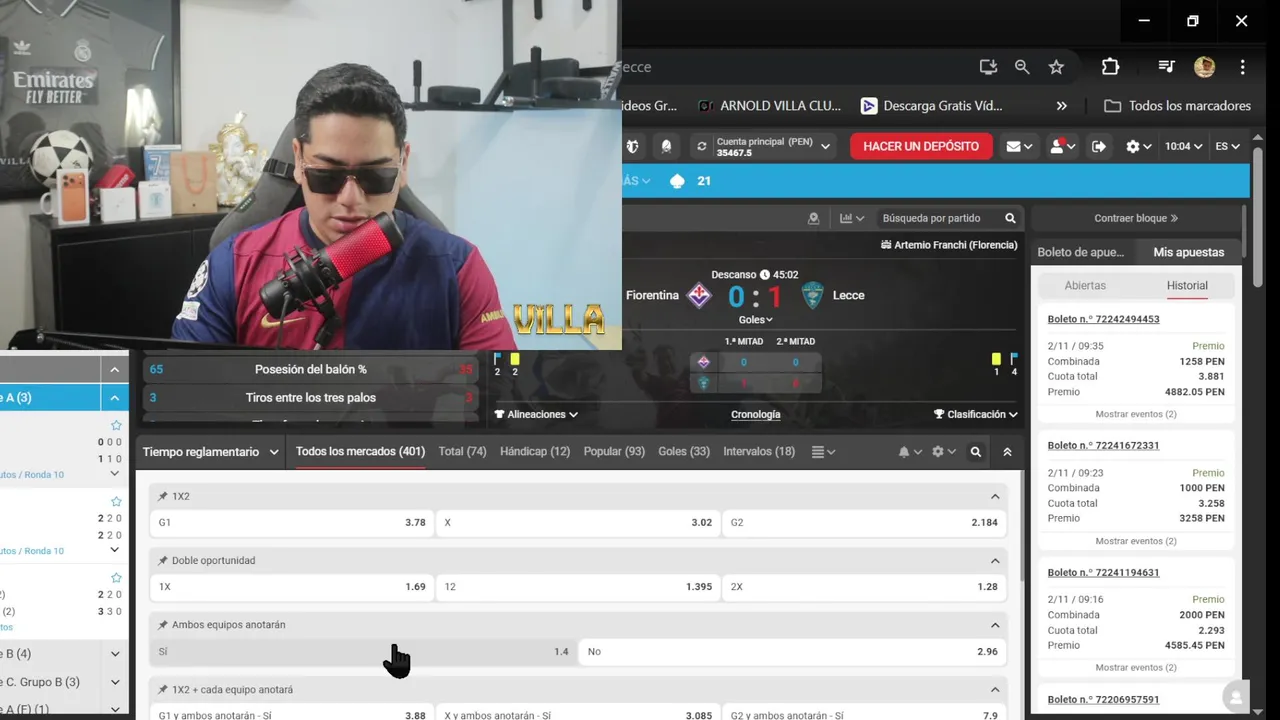
Task: Open the Todos los marcadores folder
Action: click(1177, 106)
